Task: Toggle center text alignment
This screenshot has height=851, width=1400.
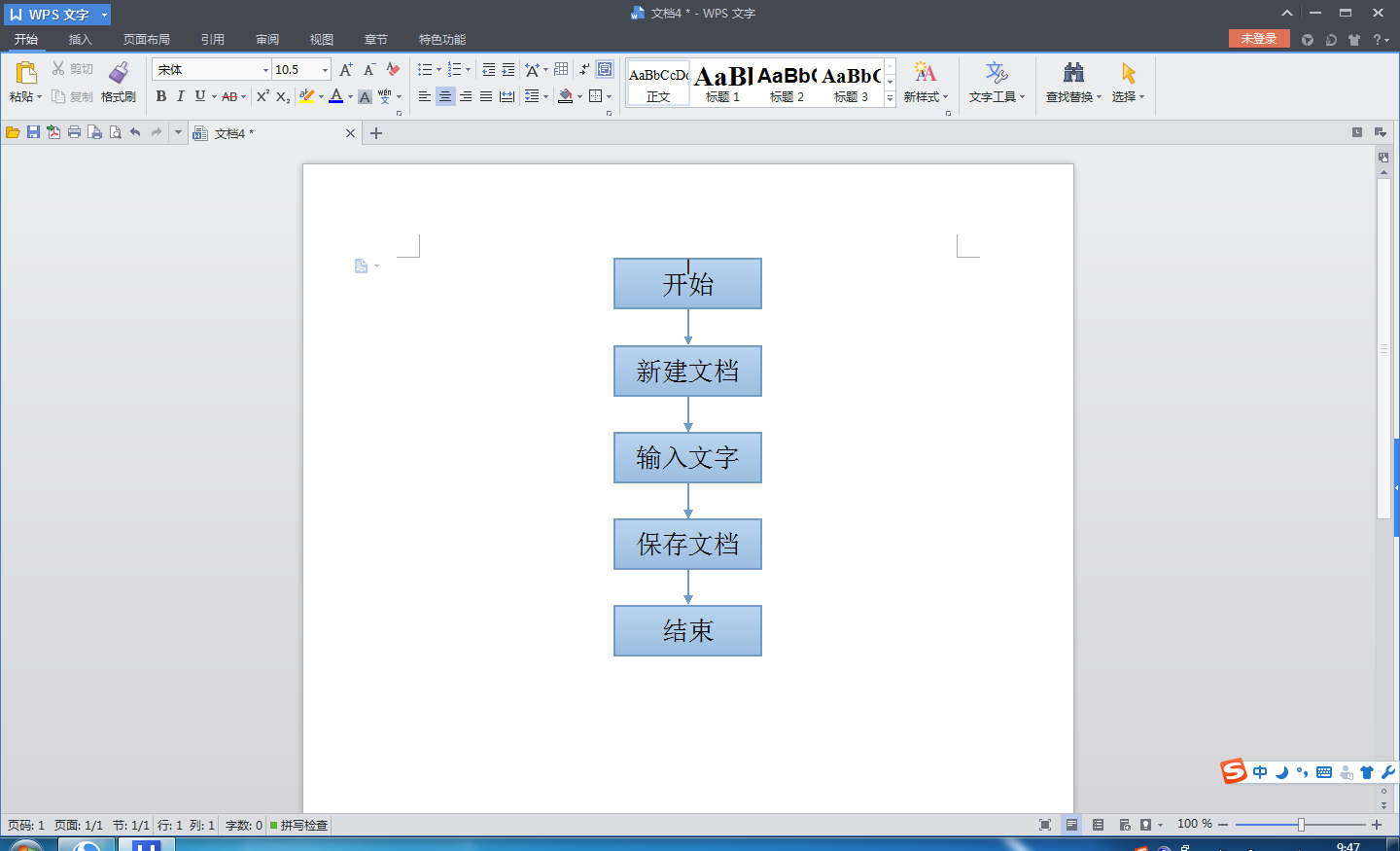Action: click(x=445, y=96)
